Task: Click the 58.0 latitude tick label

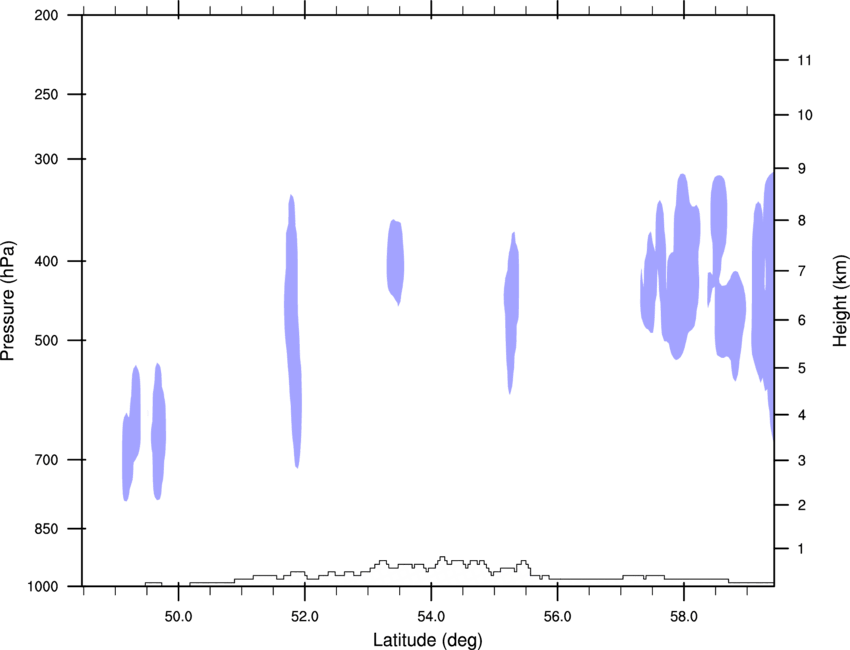Action: point(684,617)
